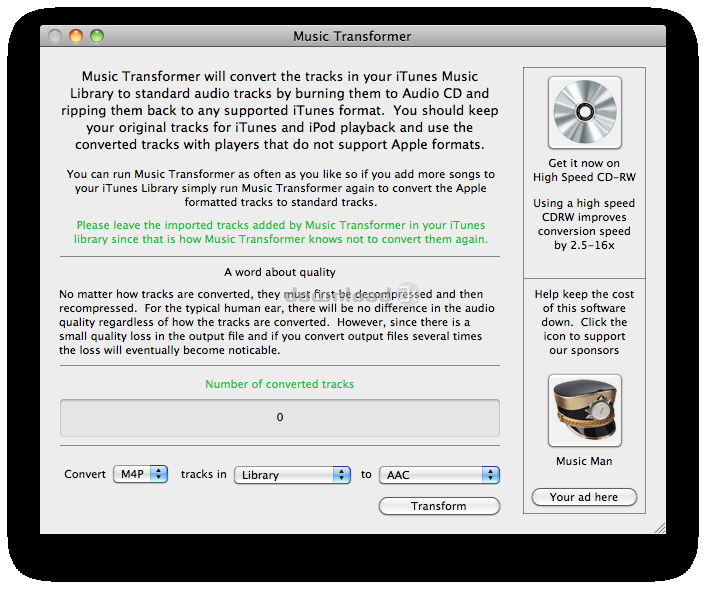Zoom the window with the green button
Viewport: 706px width, 589px height.
tap(97, 36)
